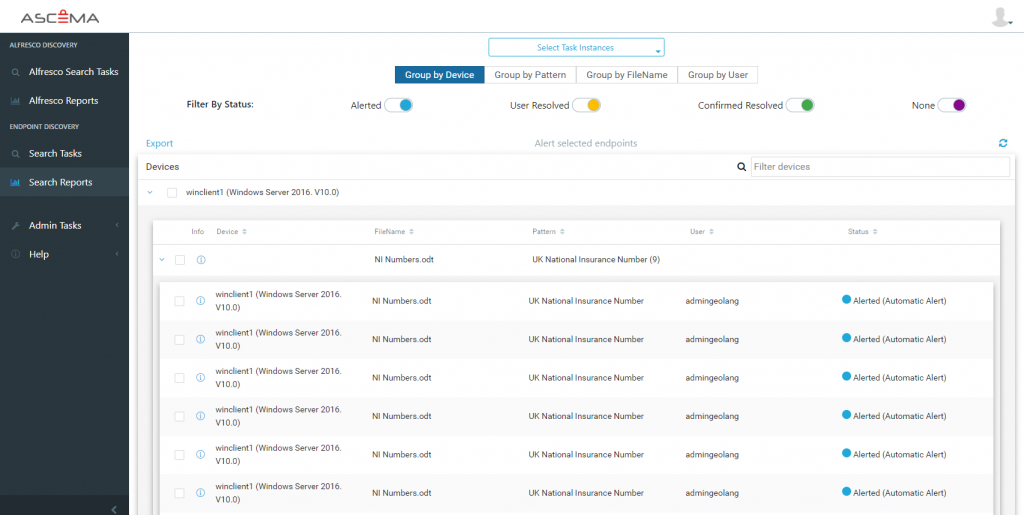Toggle the Alerted status filter

(x=398, y=105)
